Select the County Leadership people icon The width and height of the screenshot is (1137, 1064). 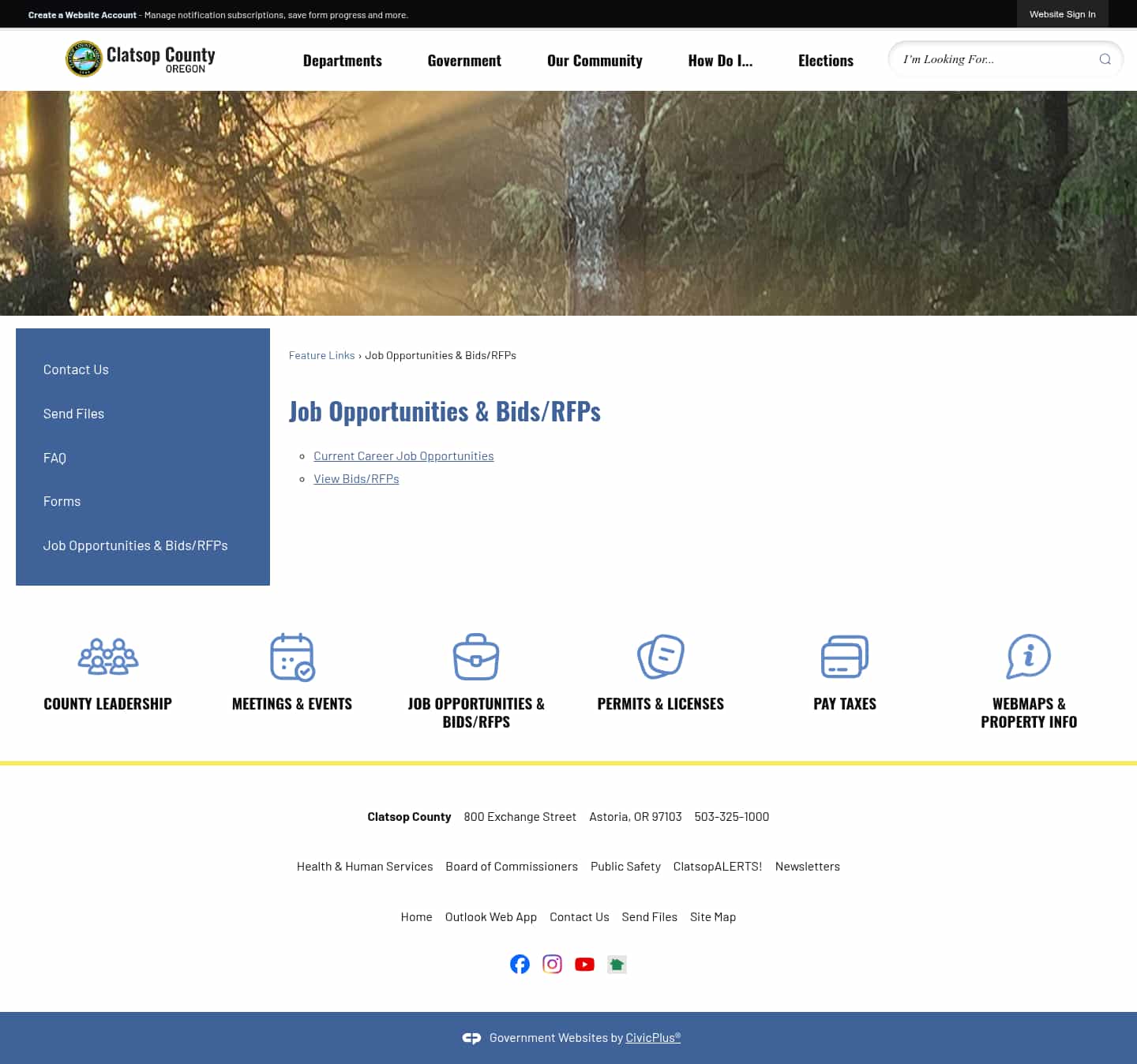tap(107, 656)
